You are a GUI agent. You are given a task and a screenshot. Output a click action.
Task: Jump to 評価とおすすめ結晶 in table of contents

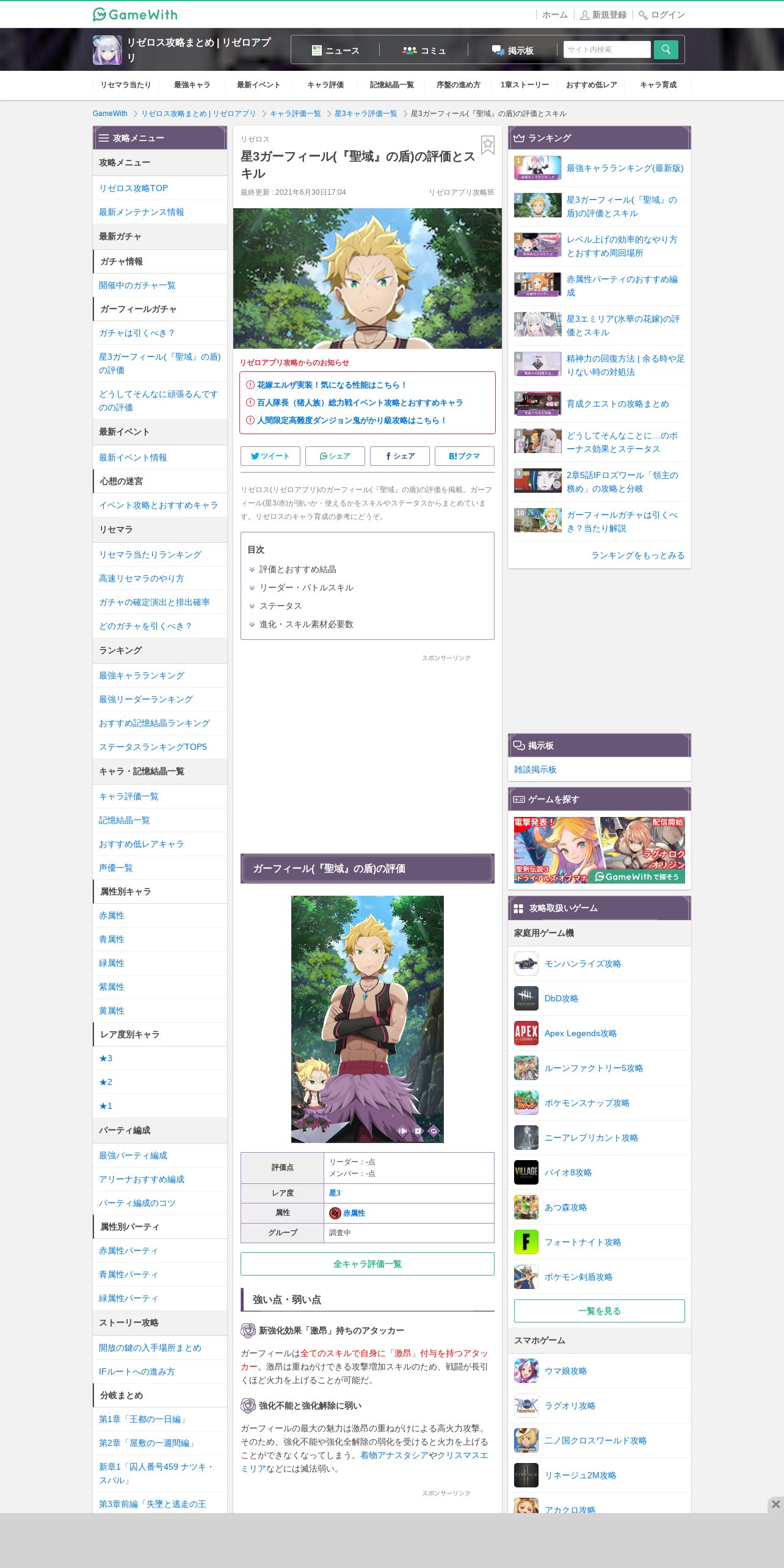(x=297, y=569)
